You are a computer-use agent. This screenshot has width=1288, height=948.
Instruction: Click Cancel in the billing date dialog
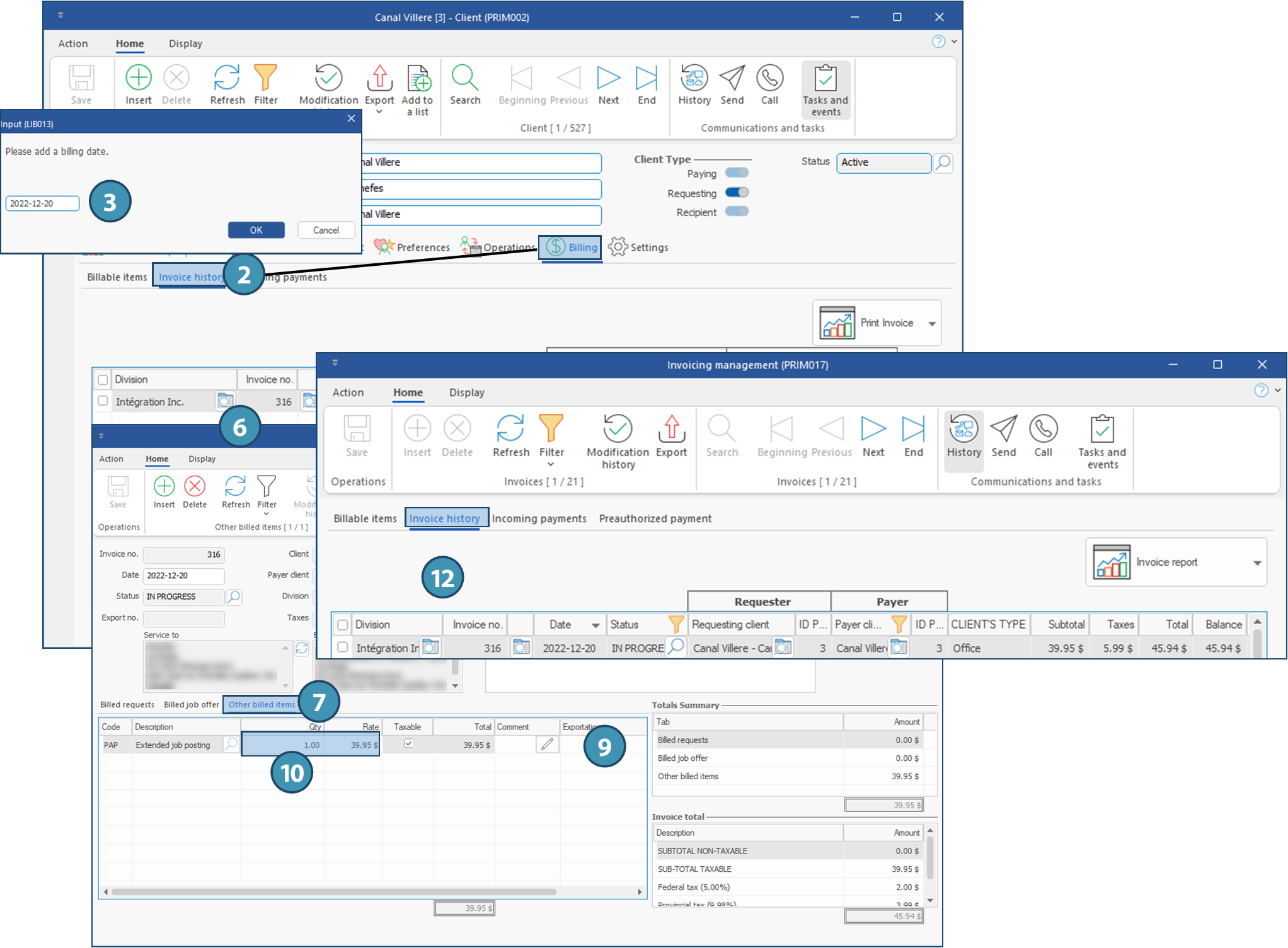coord(326,230)
